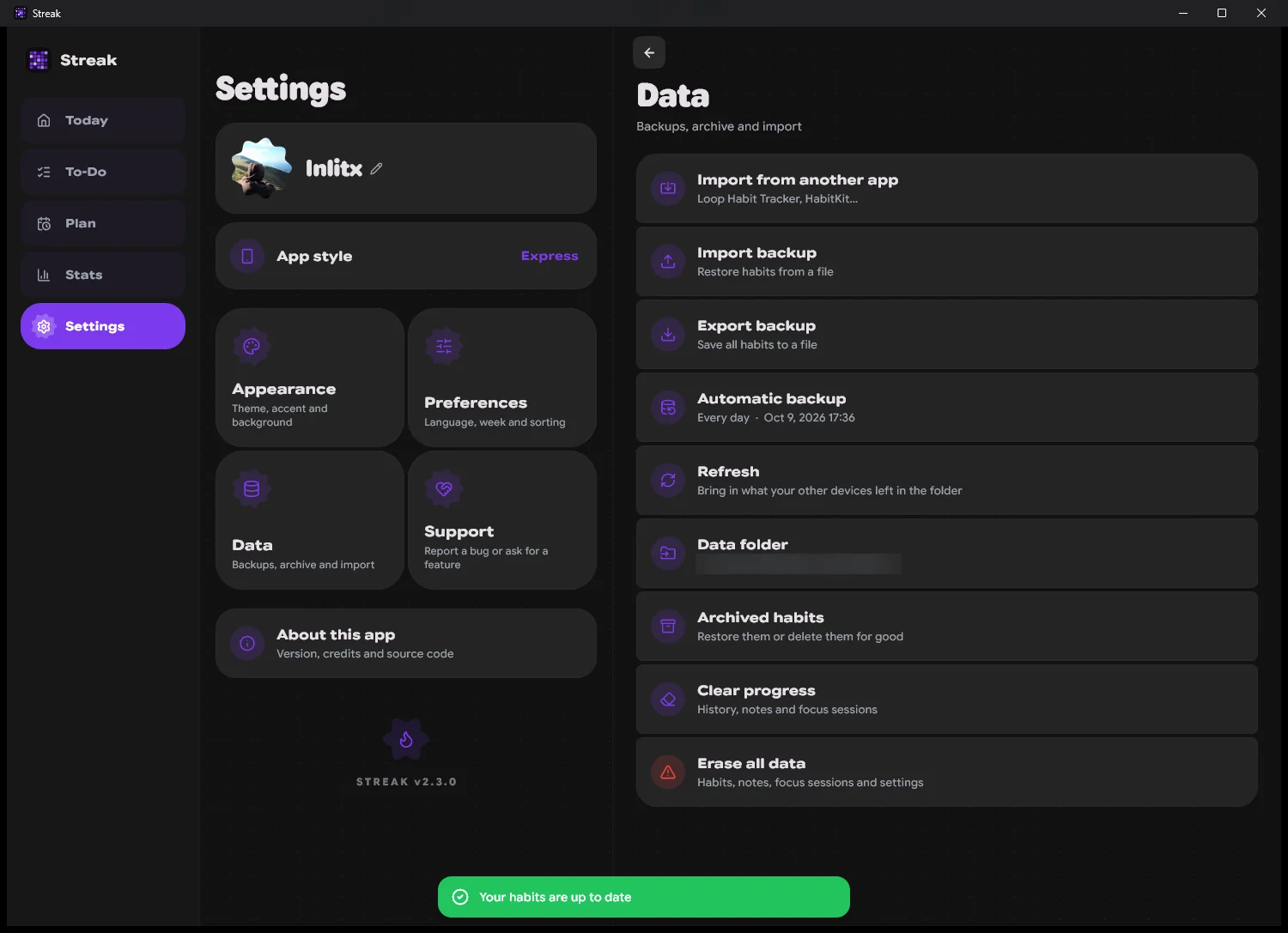Click Bring in what your other devices left
This screenshot has height=933, width=1288.
(829, 491)
